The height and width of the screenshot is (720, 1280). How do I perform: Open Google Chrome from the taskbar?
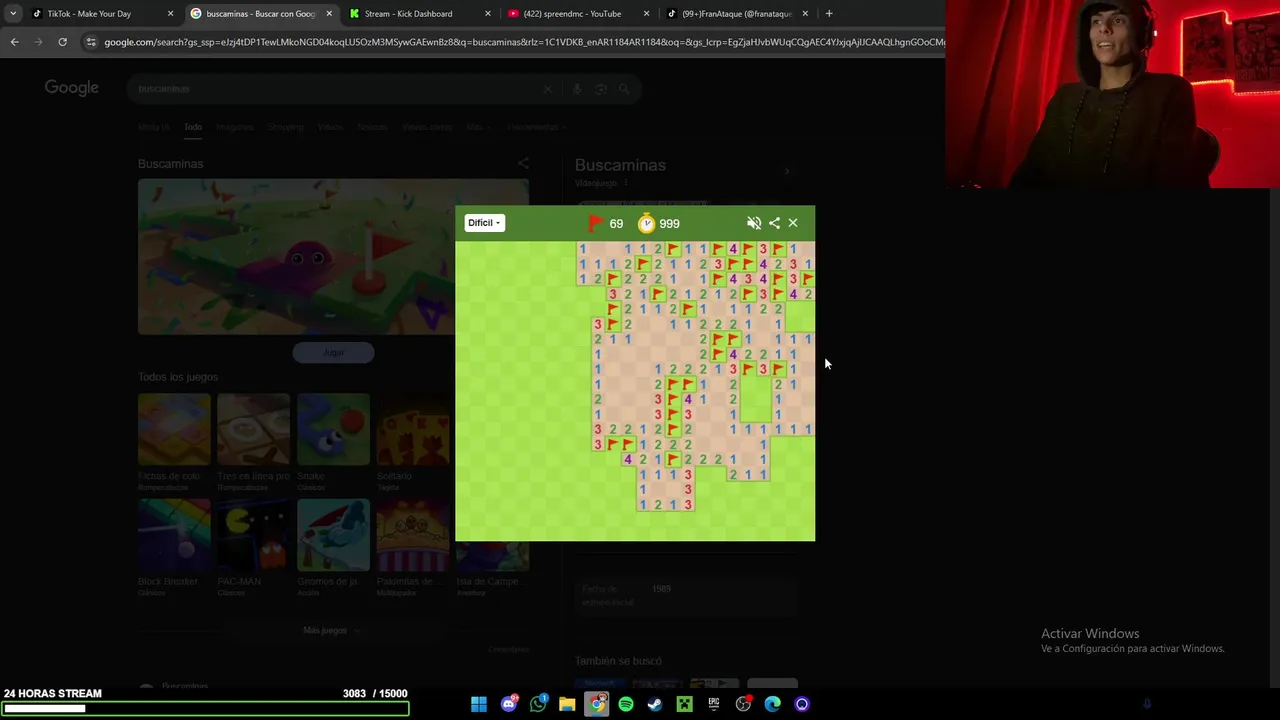pos(597,704)
